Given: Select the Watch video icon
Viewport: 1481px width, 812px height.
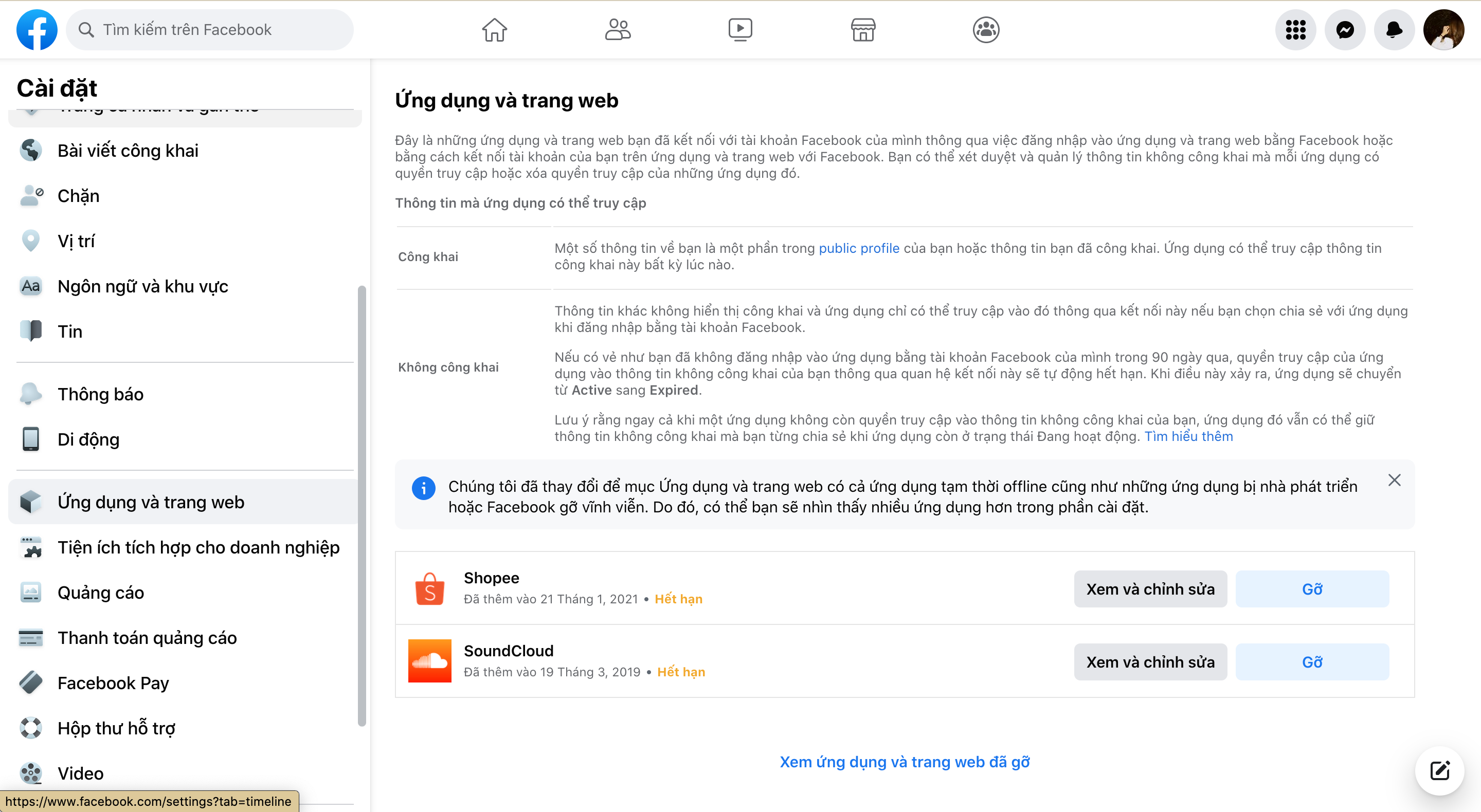Looking at the screenshot, I should click(740, 29).
